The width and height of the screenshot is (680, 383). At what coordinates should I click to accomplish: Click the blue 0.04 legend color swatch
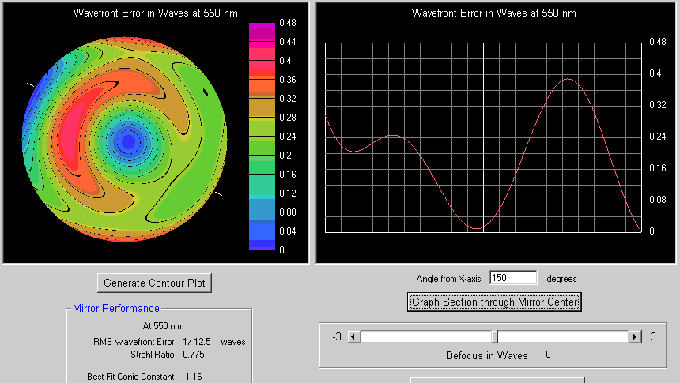click(x=262, y=231)
